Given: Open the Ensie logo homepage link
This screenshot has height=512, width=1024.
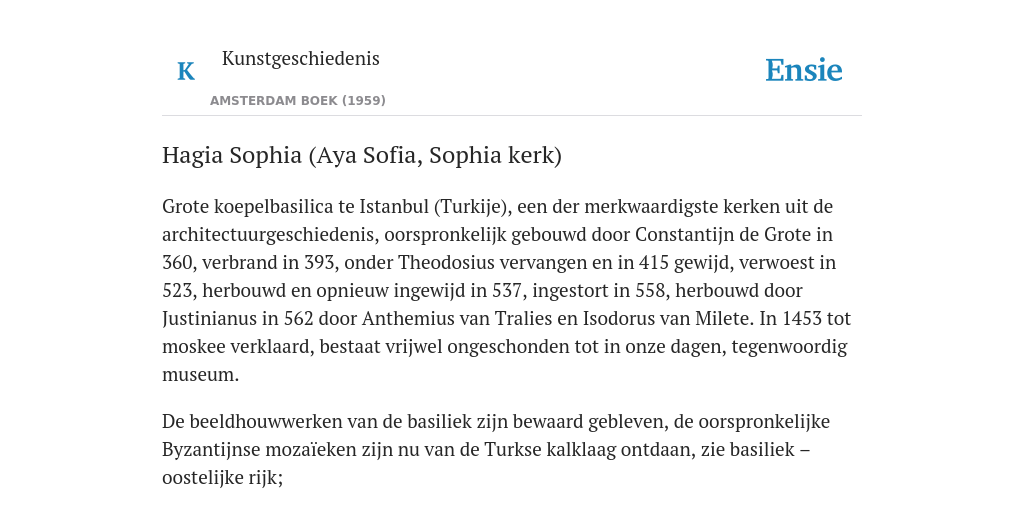Looking at the screenshot, I should click(804, 70).
